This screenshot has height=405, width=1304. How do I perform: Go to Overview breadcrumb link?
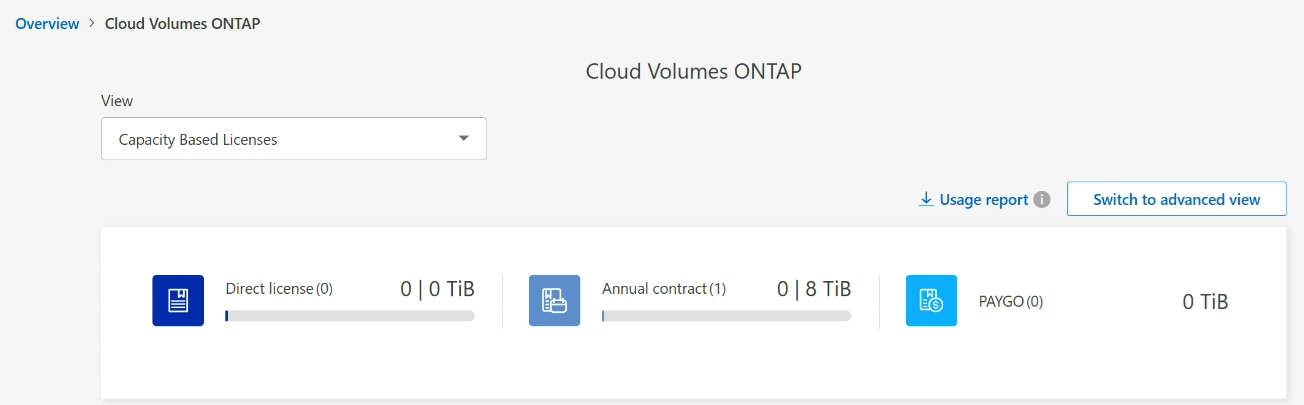click(47, 23)
